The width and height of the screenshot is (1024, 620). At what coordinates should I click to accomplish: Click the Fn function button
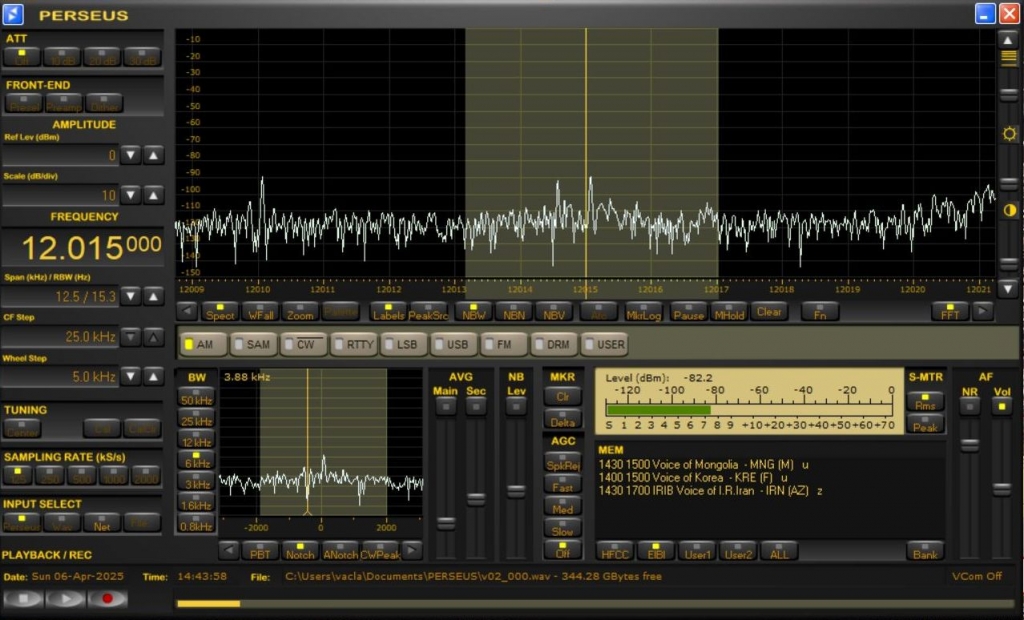tap(820, 312)
